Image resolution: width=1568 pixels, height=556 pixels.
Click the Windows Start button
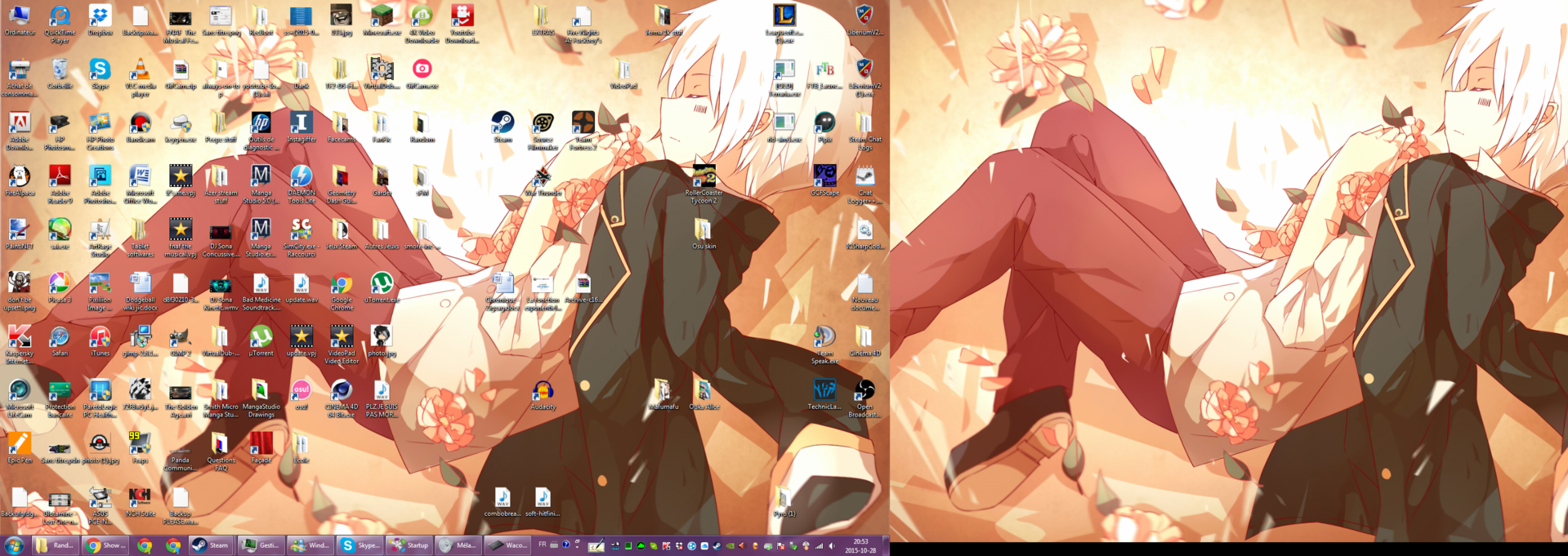click(14, 545)
